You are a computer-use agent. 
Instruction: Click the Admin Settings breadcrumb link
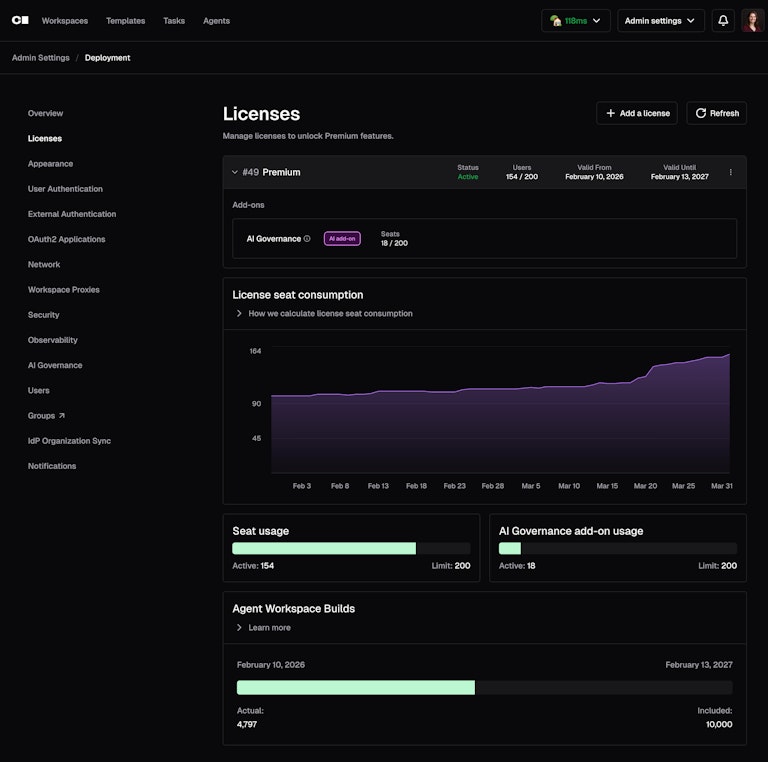(41, 58)
